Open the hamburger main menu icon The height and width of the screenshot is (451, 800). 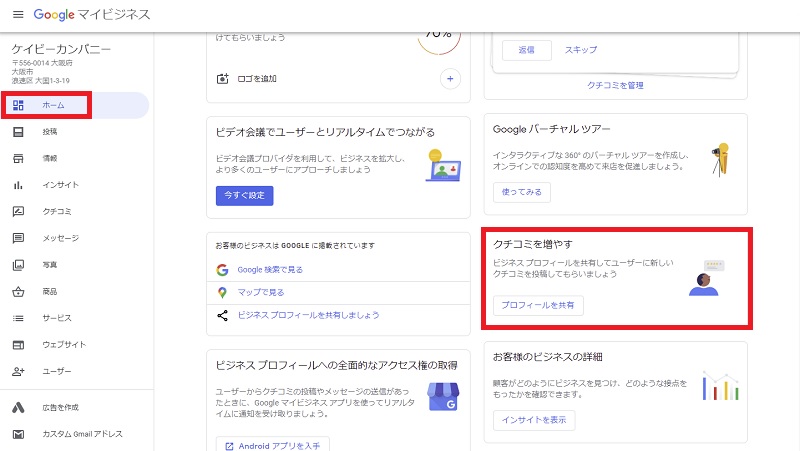[18, 14]
